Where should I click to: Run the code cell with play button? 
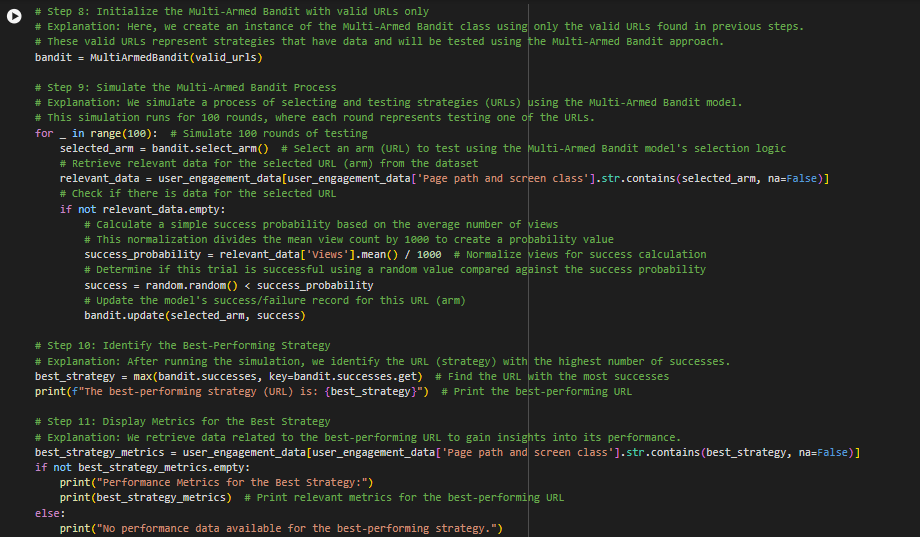[14, 16]
